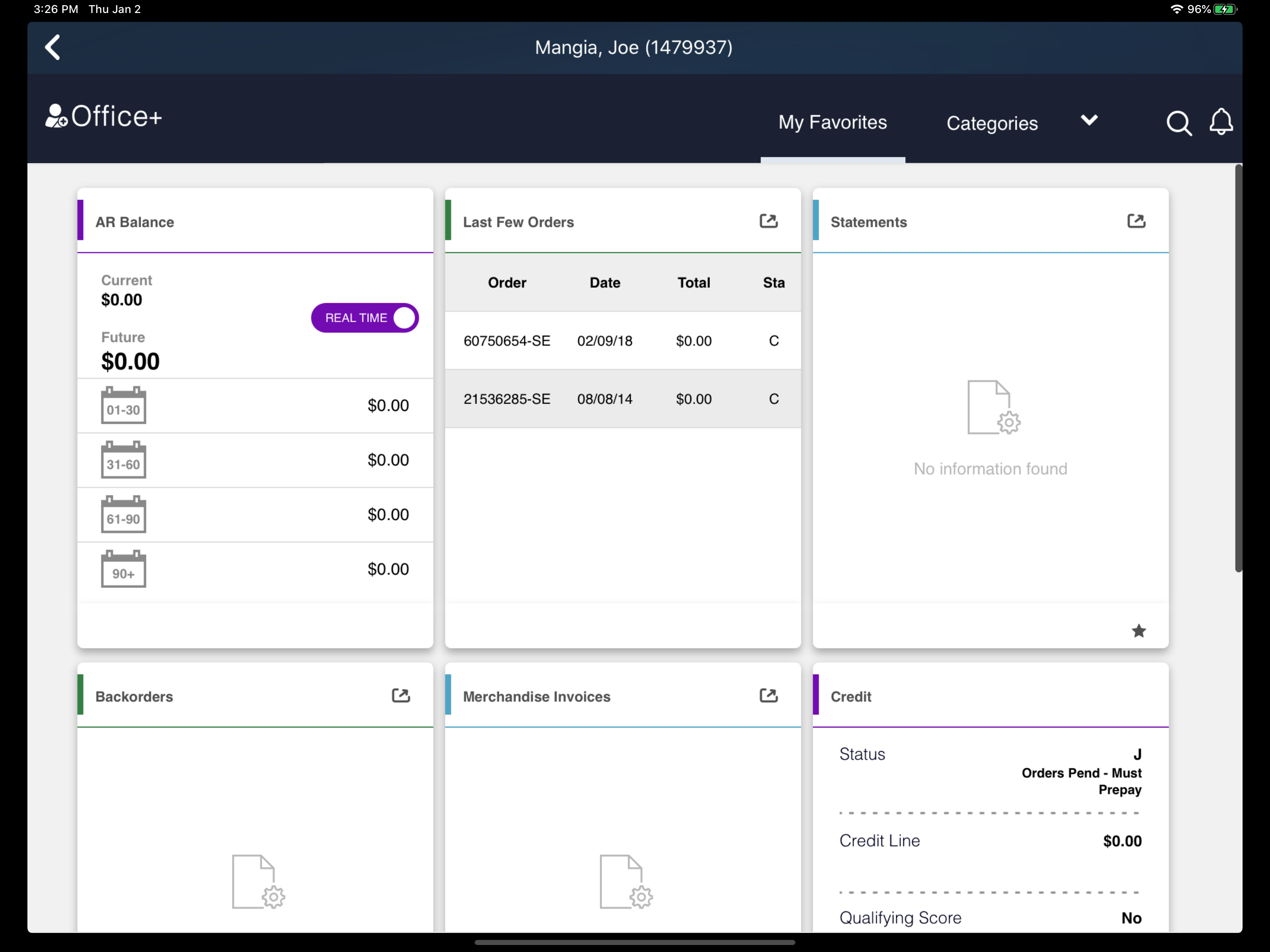Click the 02/09/18 order date

605,341
